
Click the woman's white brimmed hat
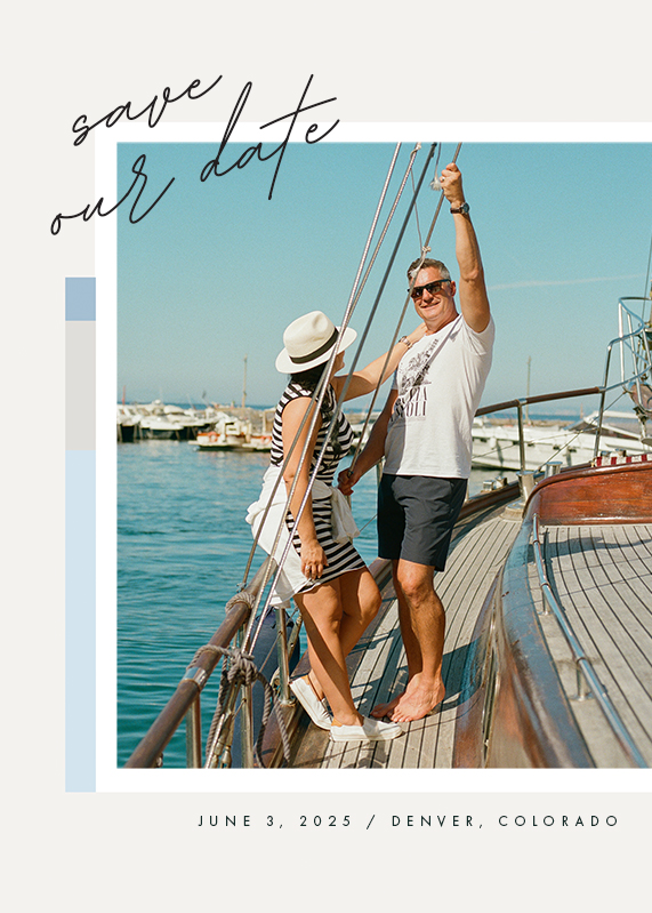click(x=314, y=342)
